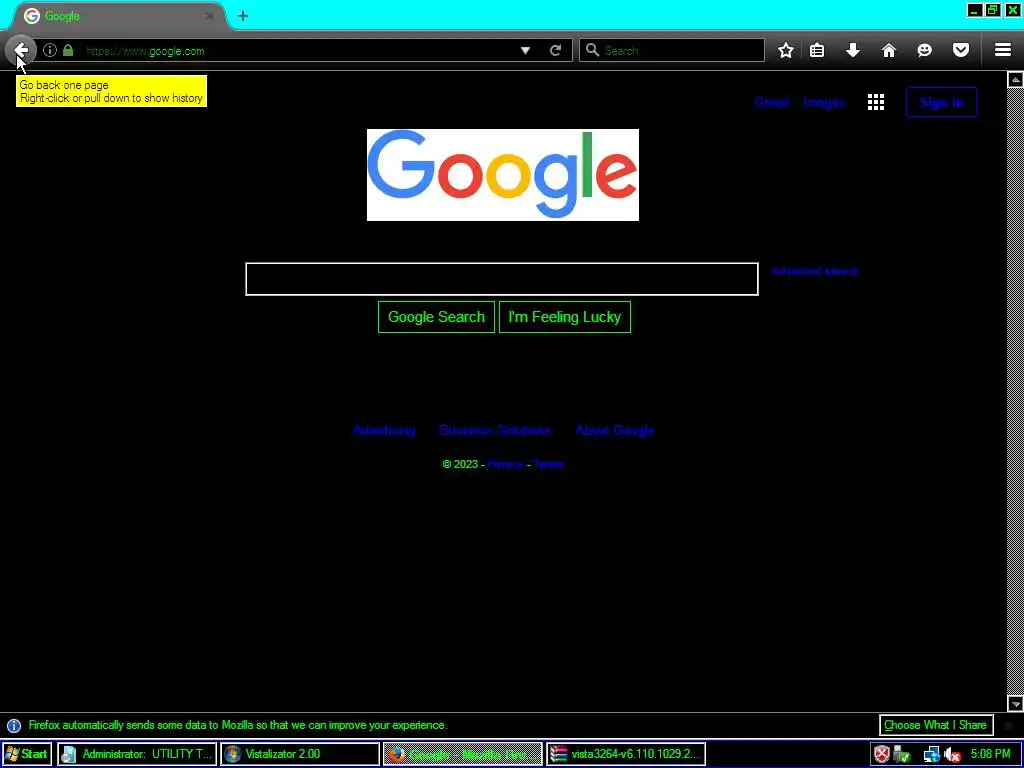Click Choose What I Share button
The width and height of the screenshot is (1024, 768).
tap(935, 726)
